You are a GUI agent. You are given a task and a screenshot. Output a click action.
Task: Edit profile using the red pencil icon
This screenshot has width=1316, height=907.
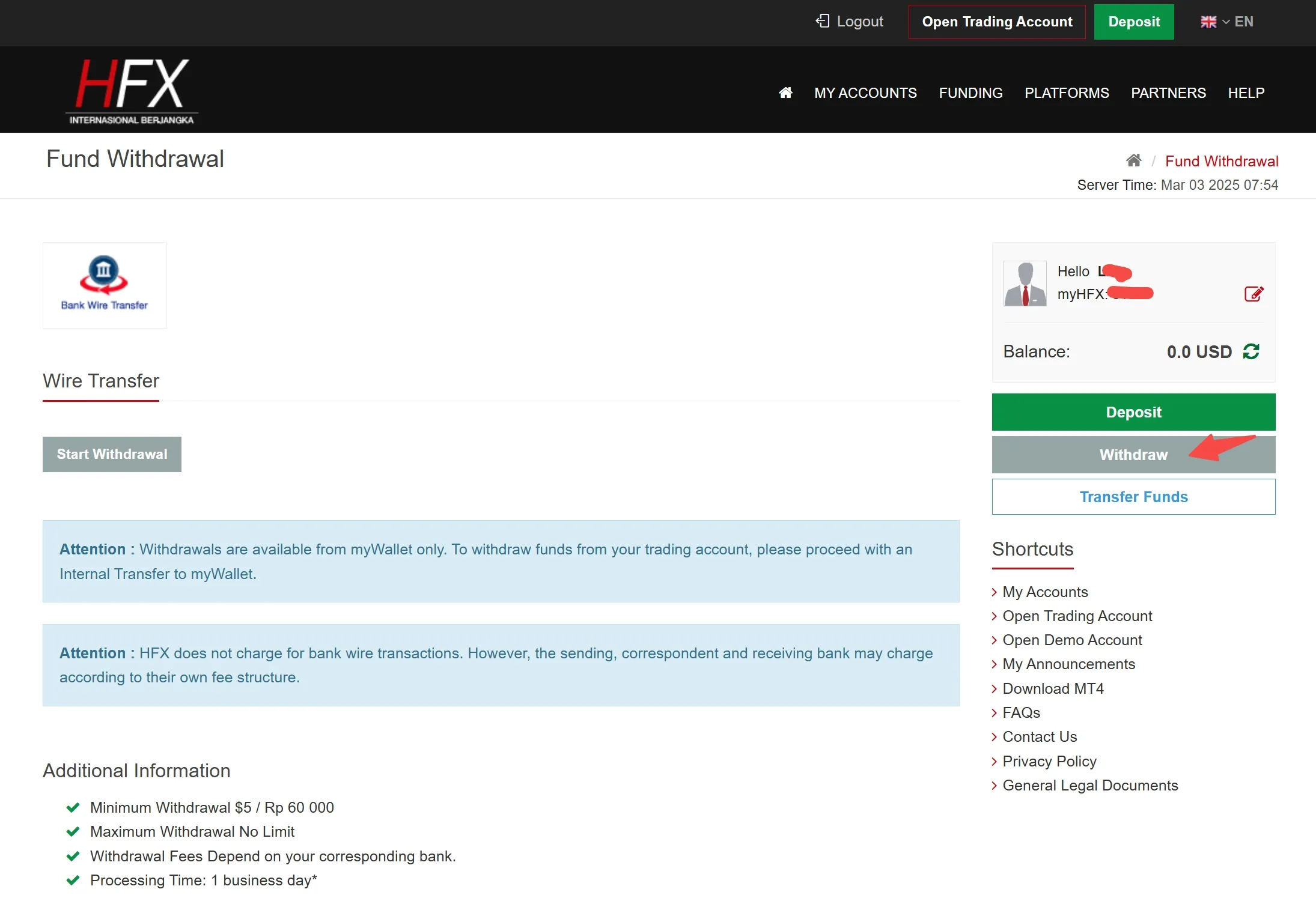(x=1254, y=294)
